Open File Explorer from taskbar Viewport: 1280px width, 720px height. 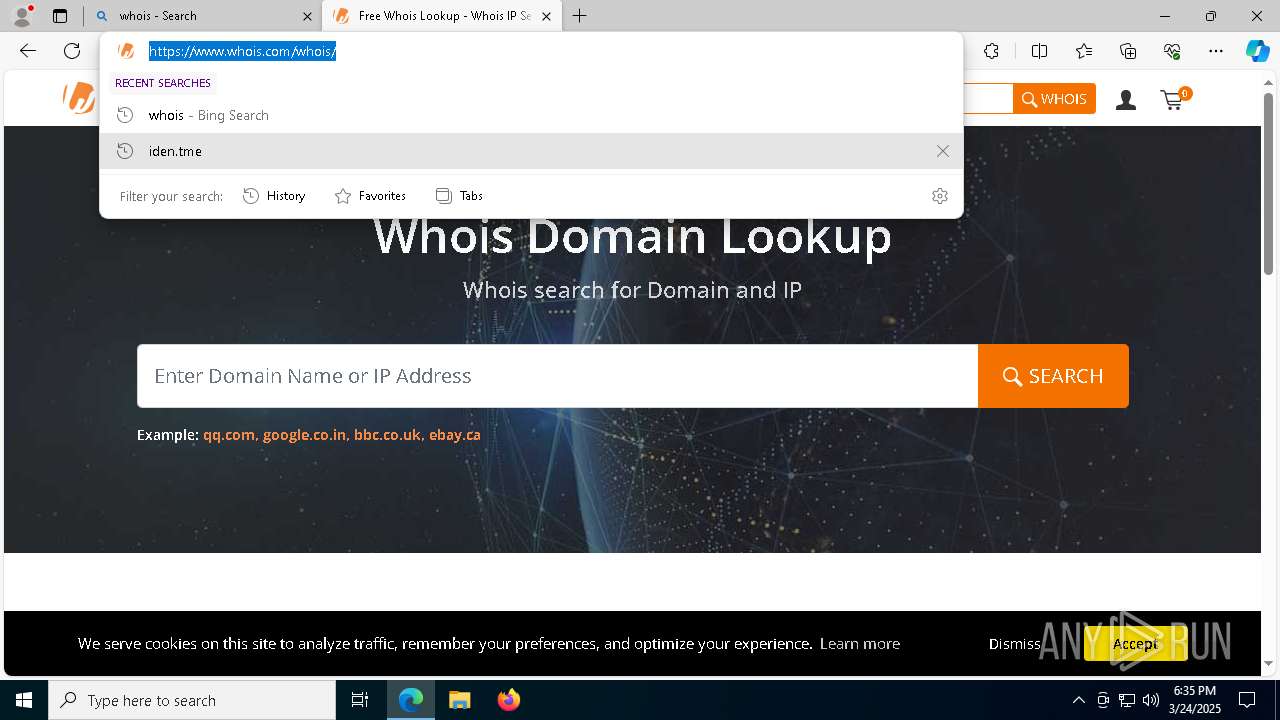pos(459,700)
